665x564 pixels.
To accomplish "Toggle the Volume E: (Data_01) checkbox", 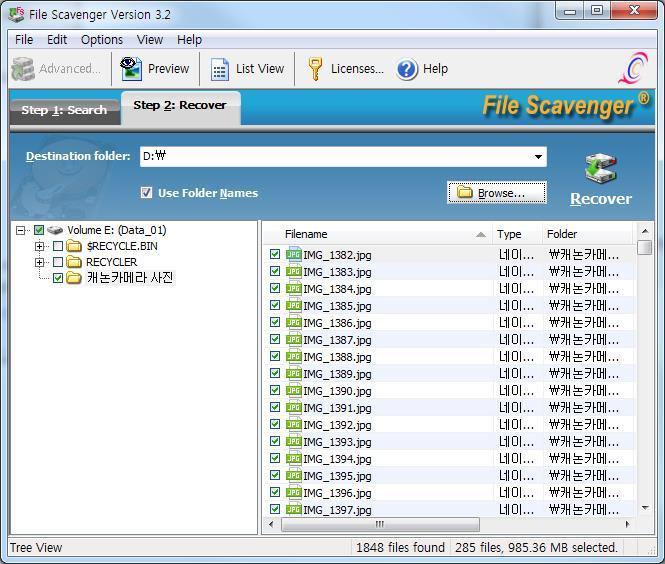I will (x=39, y=230).
